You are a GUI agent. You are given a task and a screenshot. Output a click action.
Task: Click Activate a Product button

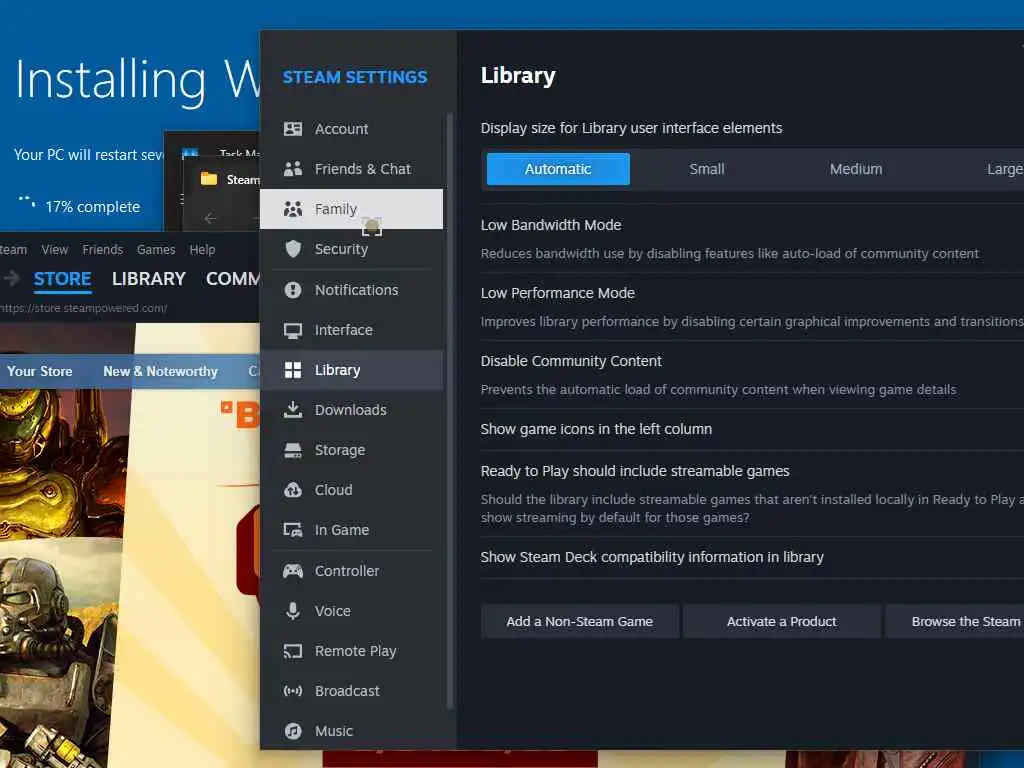pyautogui.click(x=782, y=622)
